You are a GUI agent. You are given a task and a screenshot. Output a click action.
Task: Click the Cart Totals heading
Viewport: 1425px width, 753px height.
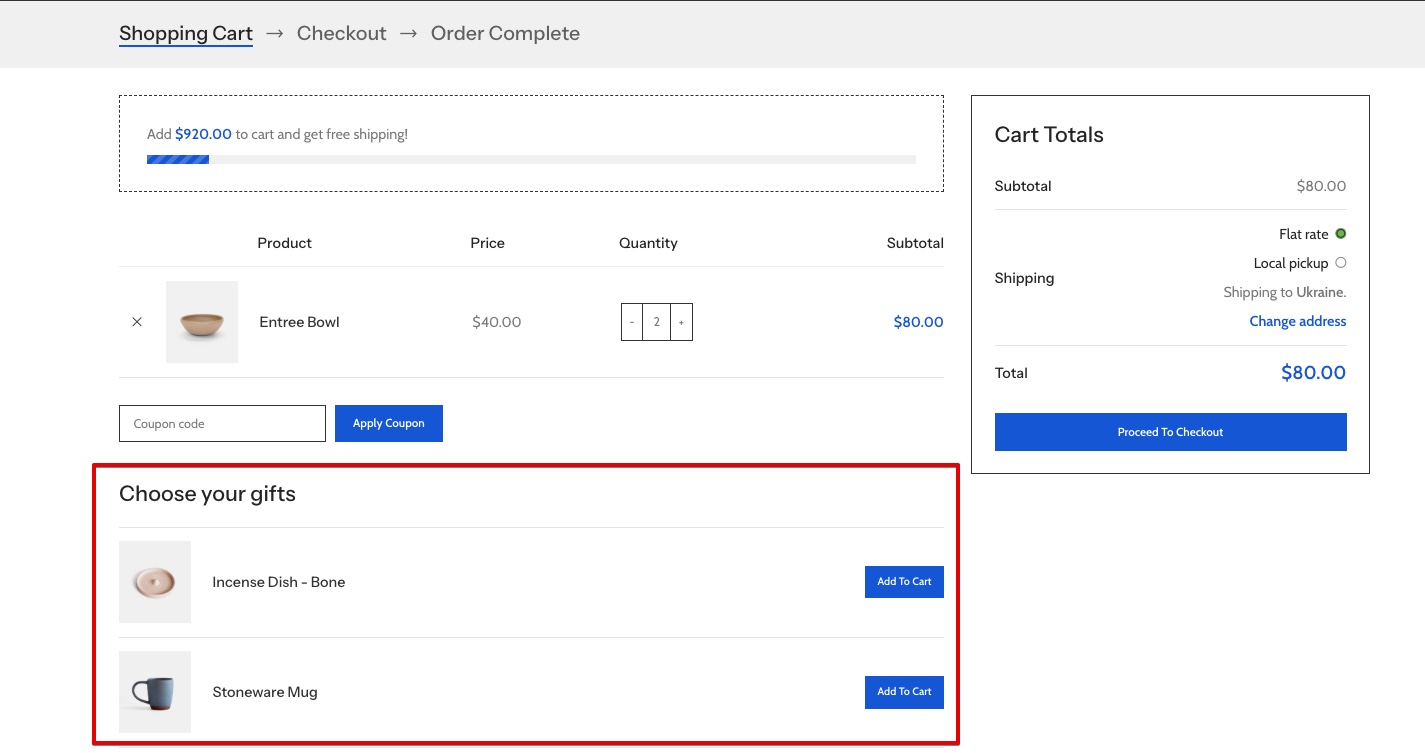pos(1049,135)
